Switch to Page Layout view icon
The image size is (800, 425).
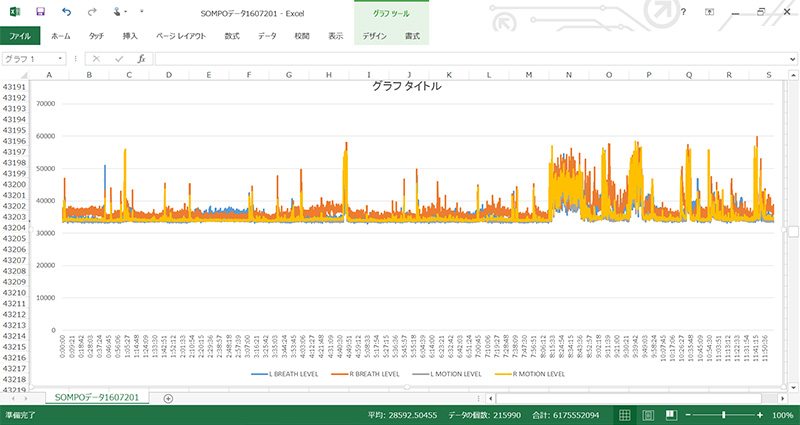click(645, 415)
